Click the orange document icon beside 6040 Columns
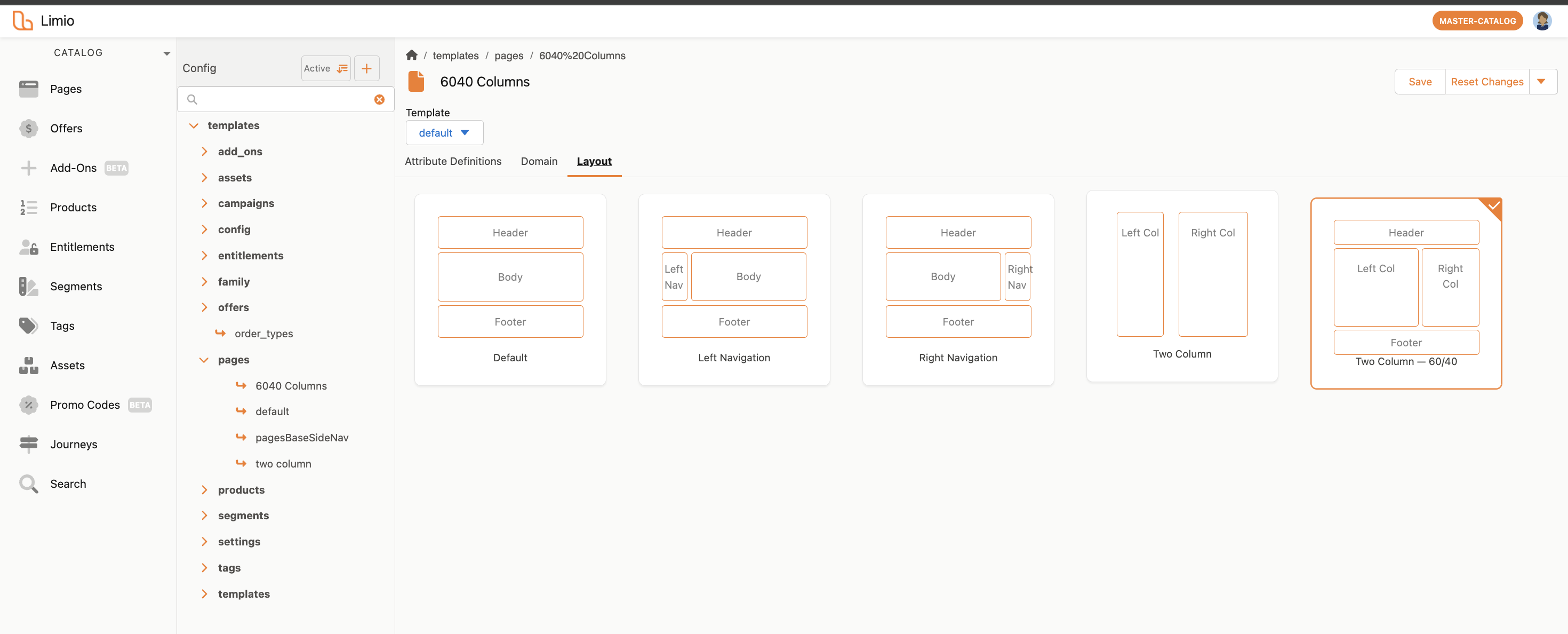Viewport: 1568px width, 634px height. pyautogui.click(x=417, y=82)
